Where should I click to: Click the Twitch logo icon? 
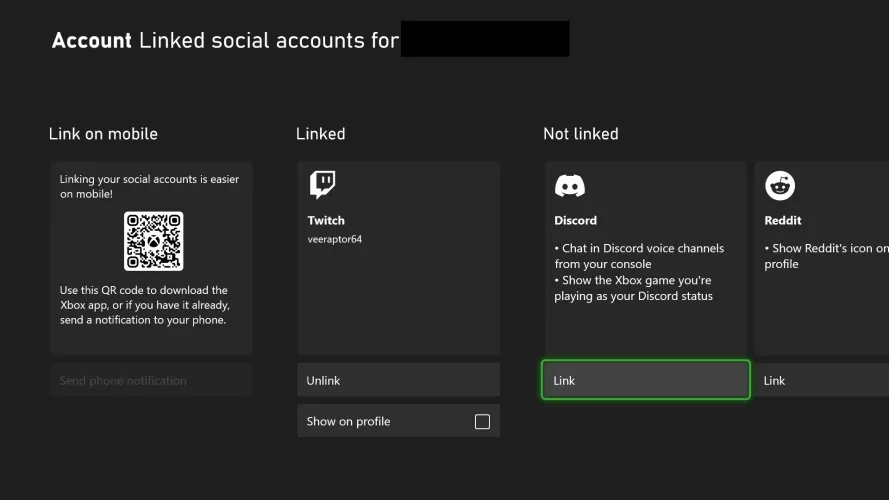[x=322, y=185]
